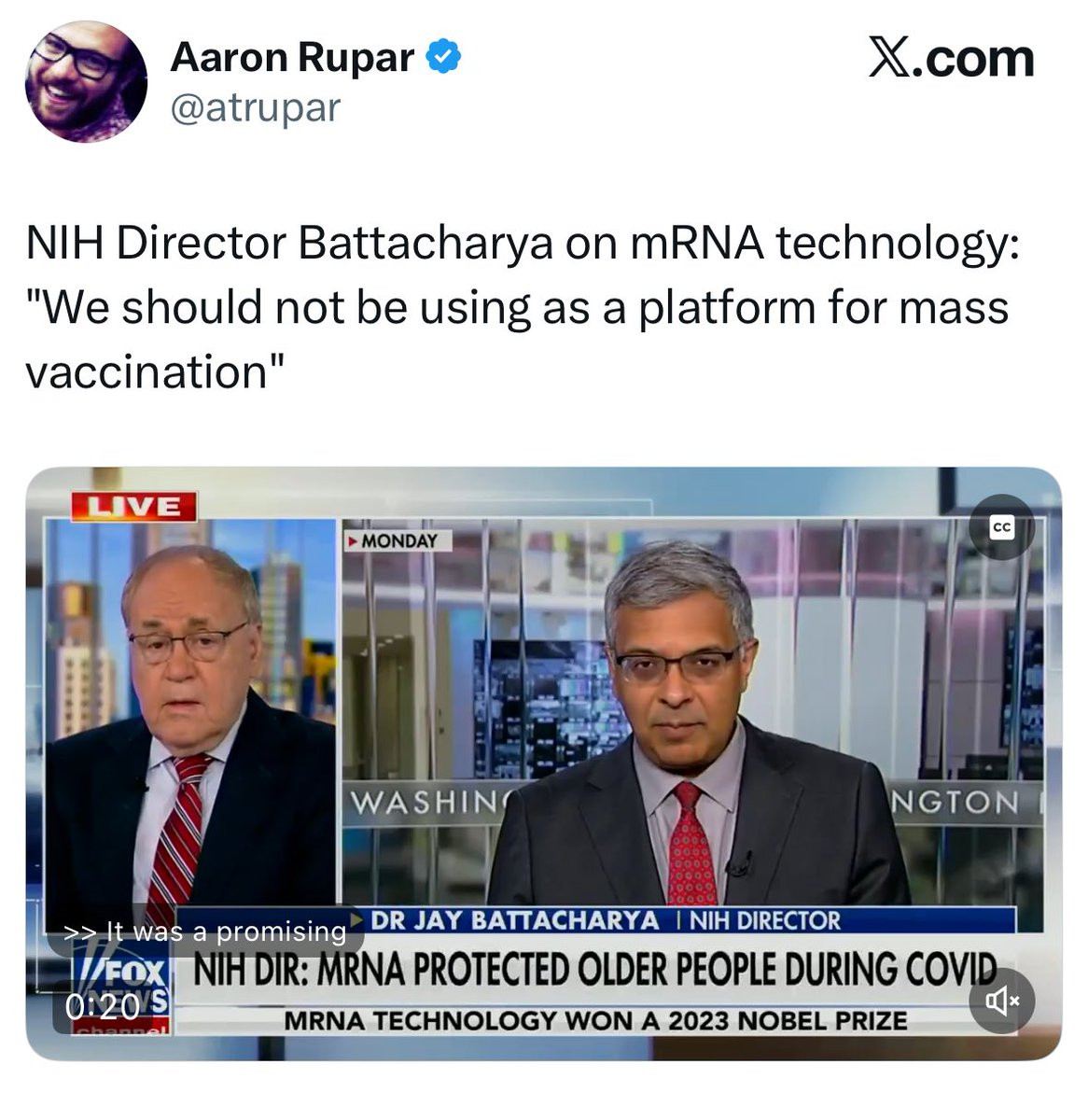Screen dimensions: 1088x1120
Task: Open the @atrupar handle link
Action: pyautogui.click(x=255, y=108)
